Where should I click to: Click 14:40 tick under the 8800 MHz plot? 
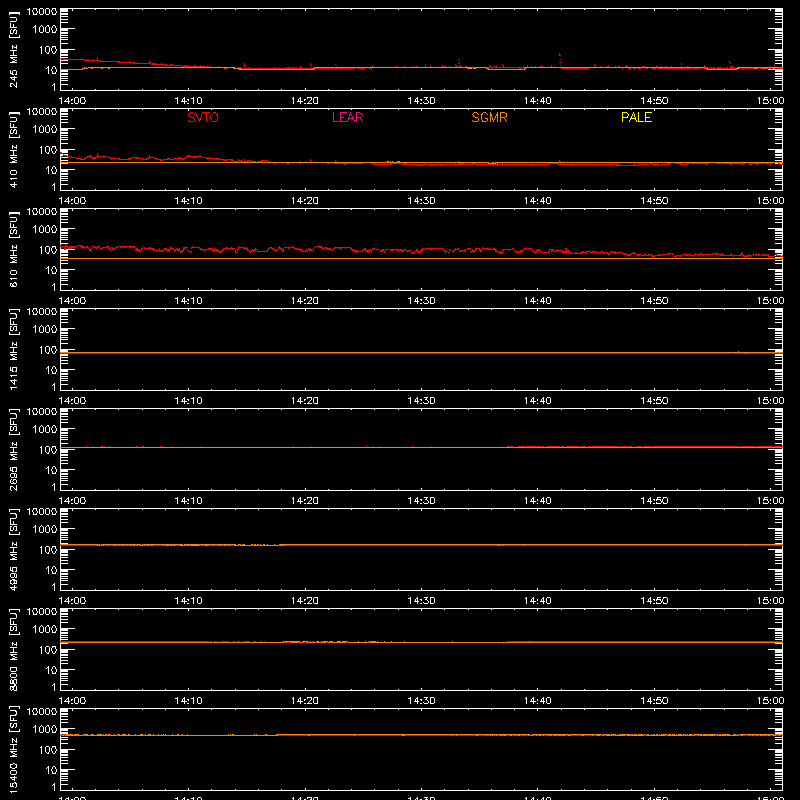(x=537, y=701)
